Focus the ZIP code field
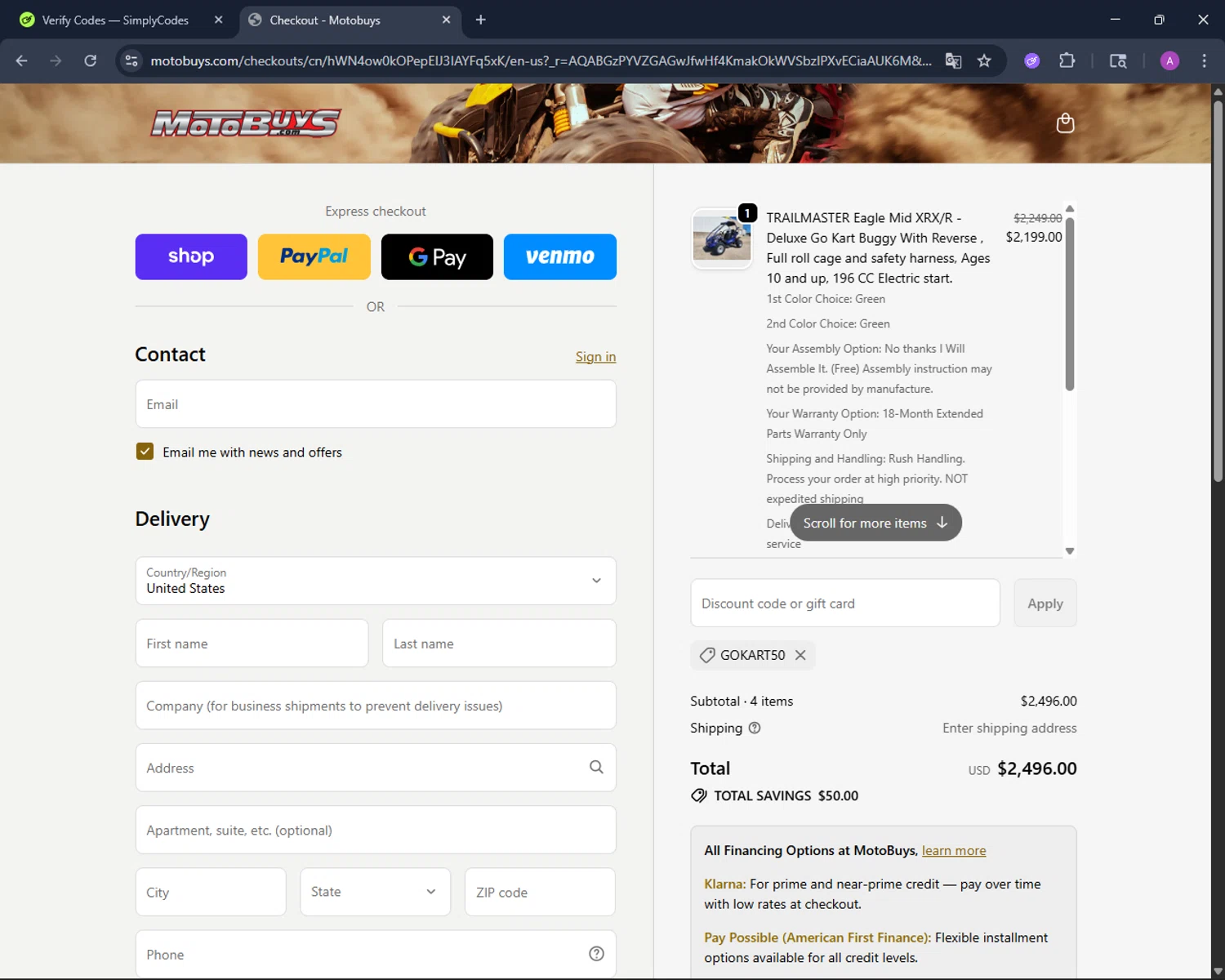 click(540, 892)
